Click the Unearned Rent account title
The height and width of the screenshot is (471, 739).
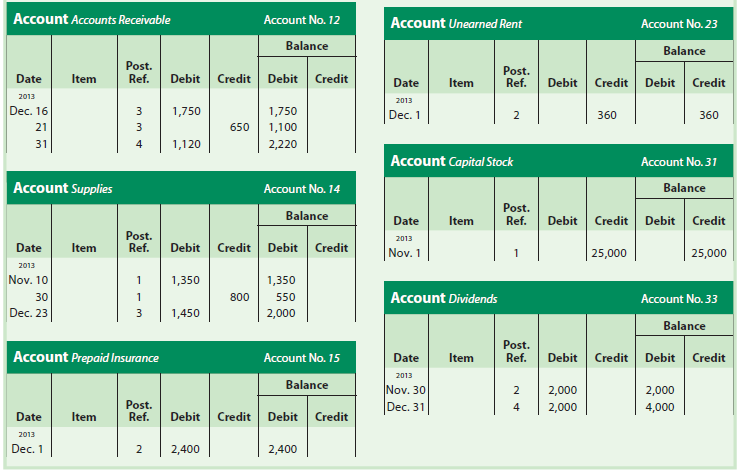(x=456, y=24)
